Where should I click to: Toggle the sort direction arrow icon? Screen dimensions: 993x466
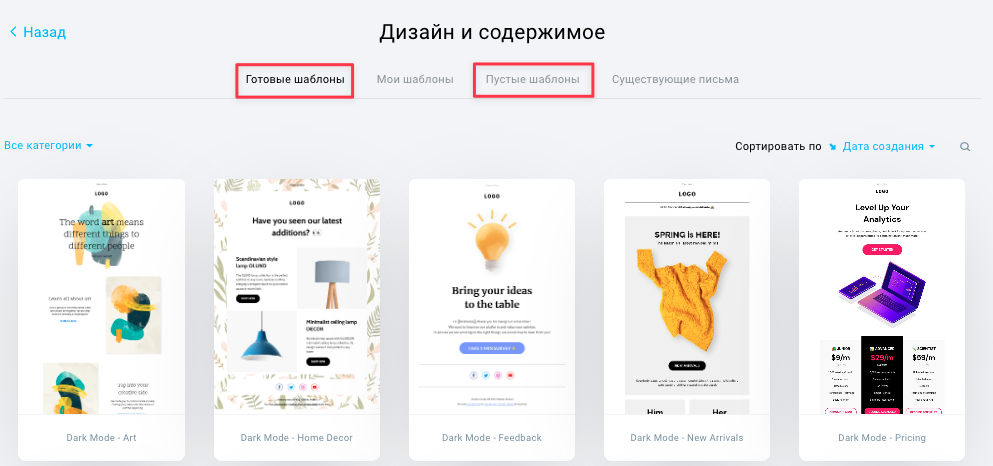pyautogui.click(x=833, y=147)
